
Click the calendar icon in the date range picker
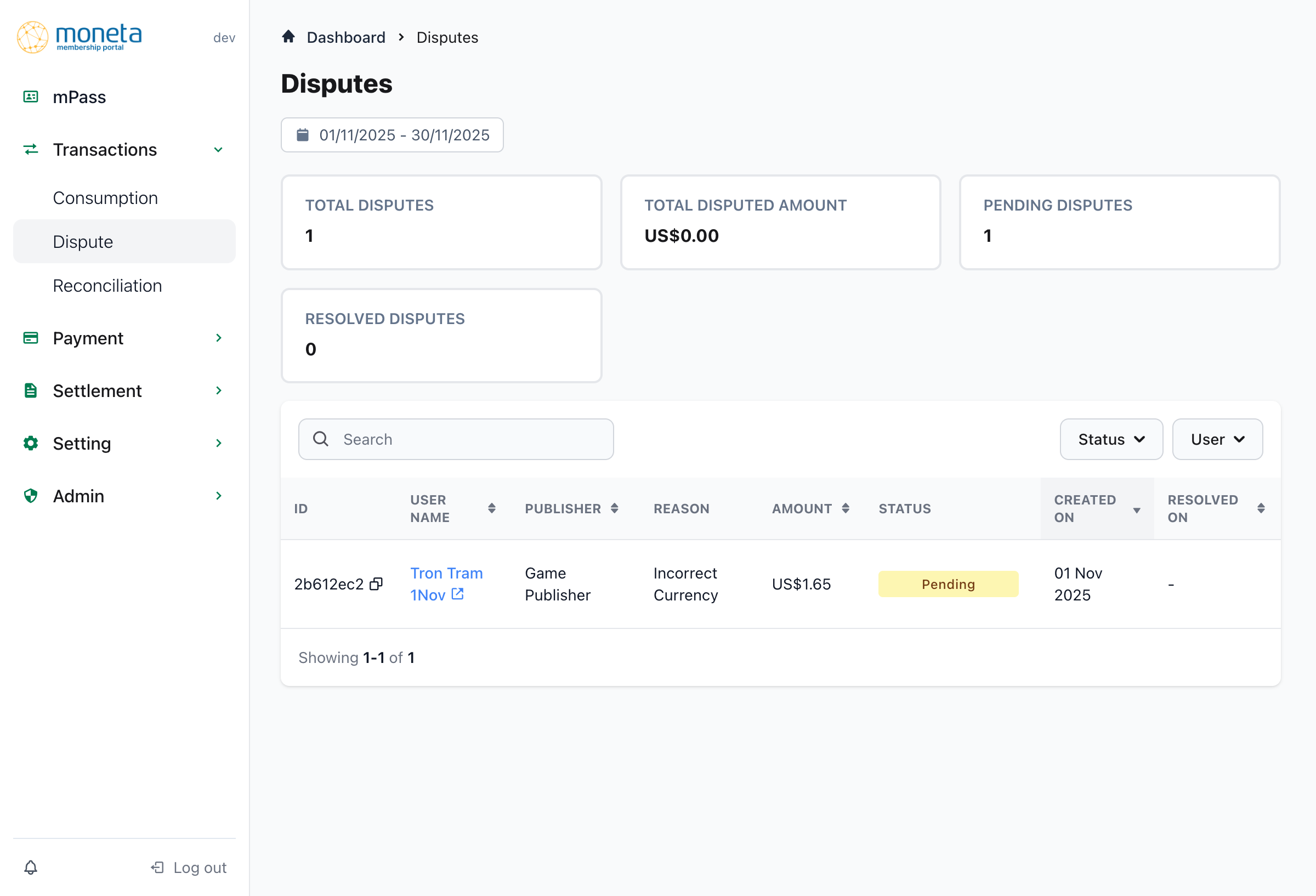coord(303,135)
